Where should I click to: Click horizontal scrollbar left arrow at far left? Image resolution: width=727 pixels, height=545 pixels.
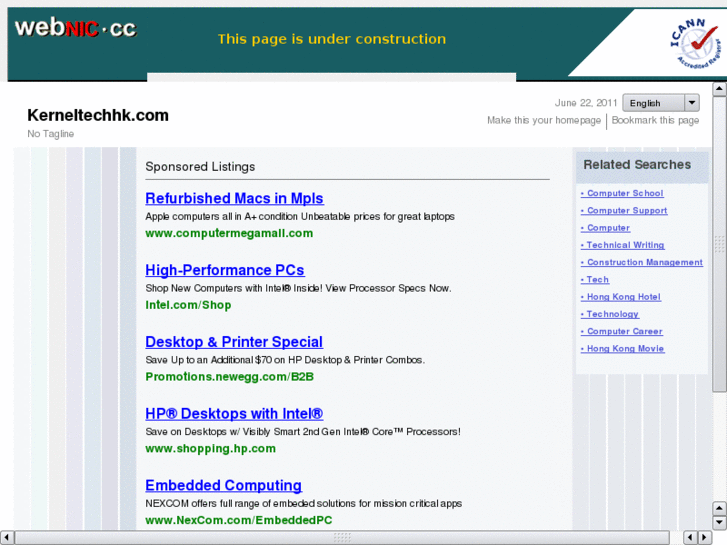pyautogui.click(x=6, y=538)
